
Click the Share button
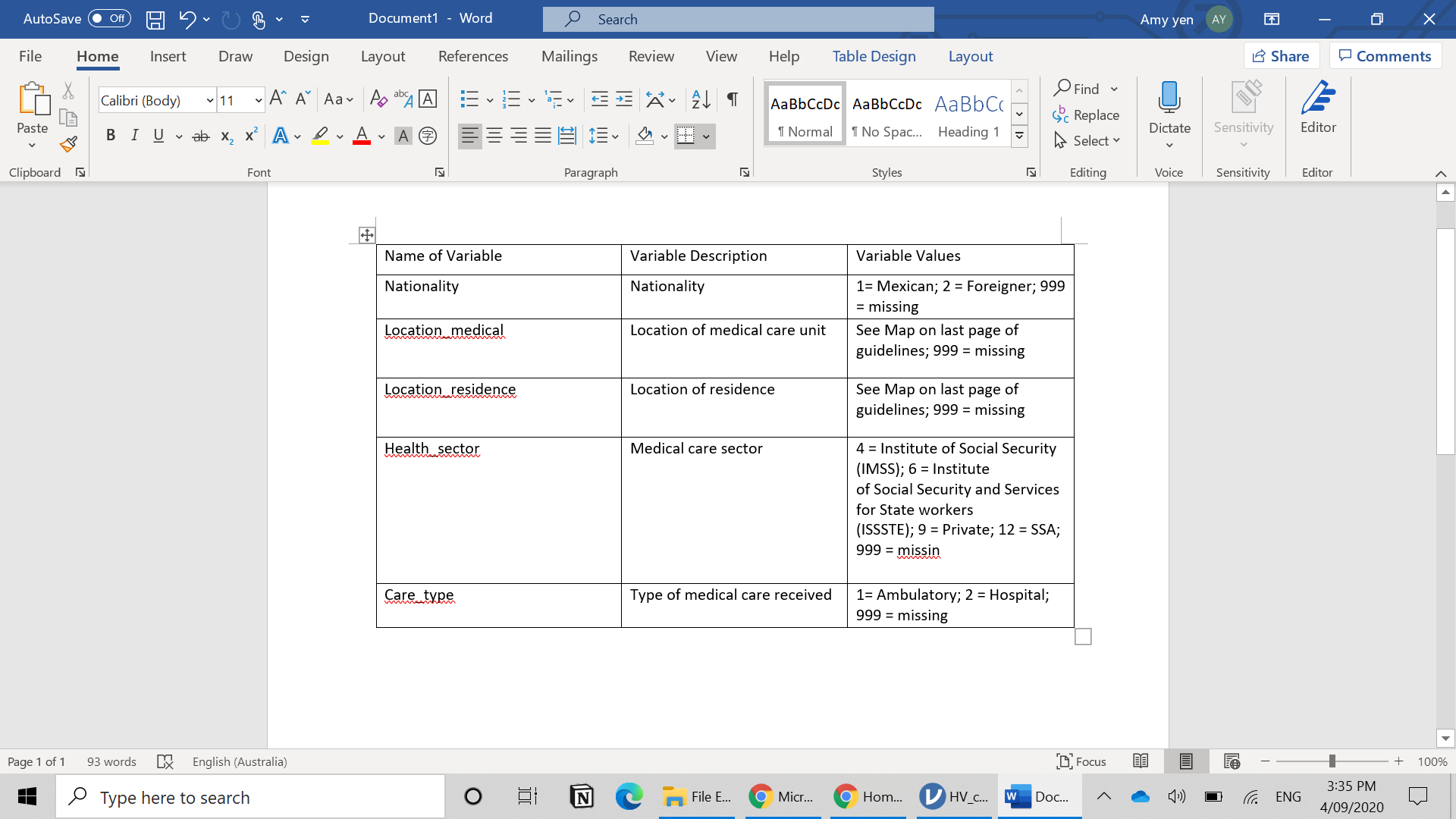point(1281,56)
